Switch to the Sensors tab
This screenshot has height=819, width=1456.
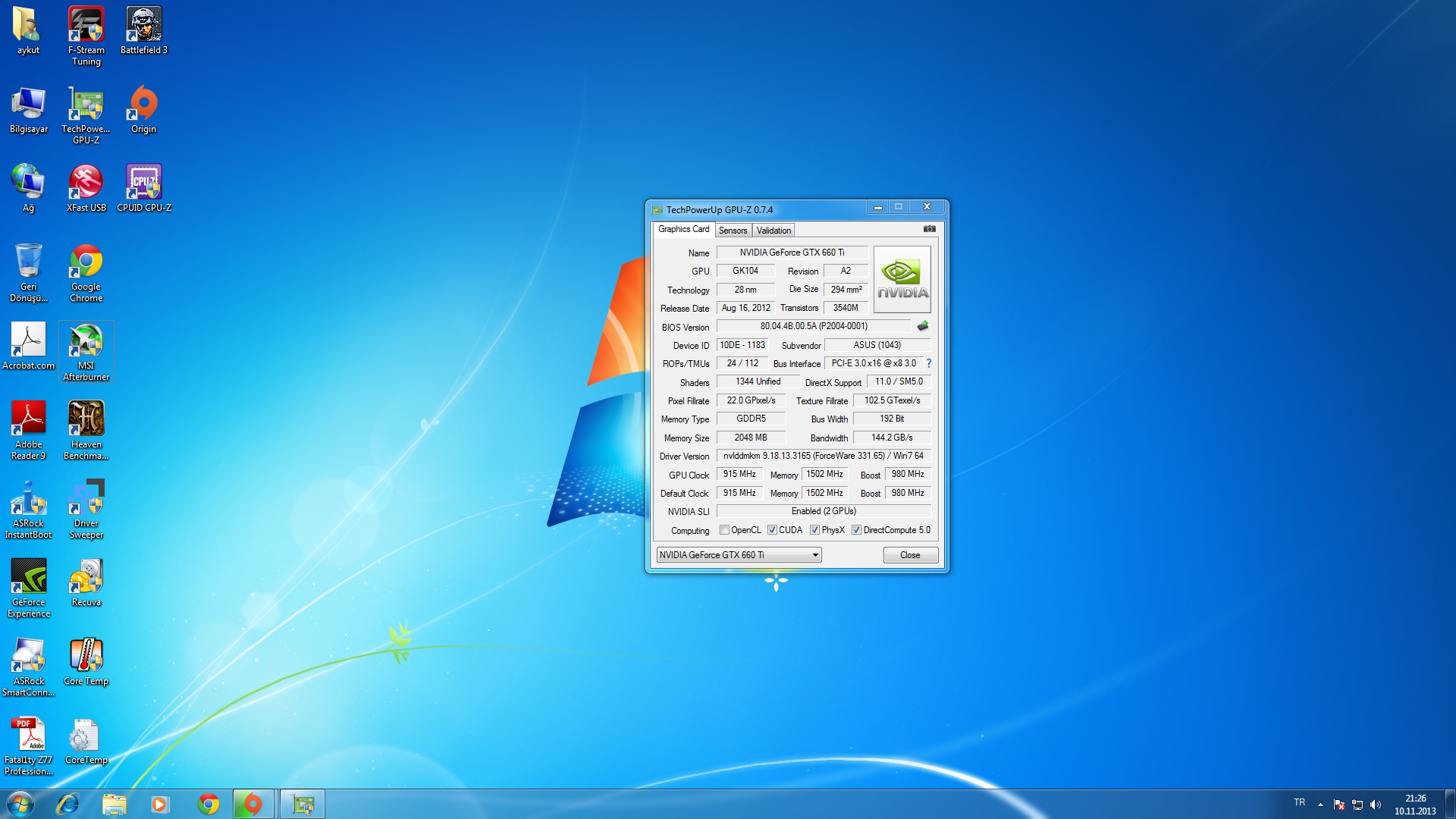click(x=733, y=231)
